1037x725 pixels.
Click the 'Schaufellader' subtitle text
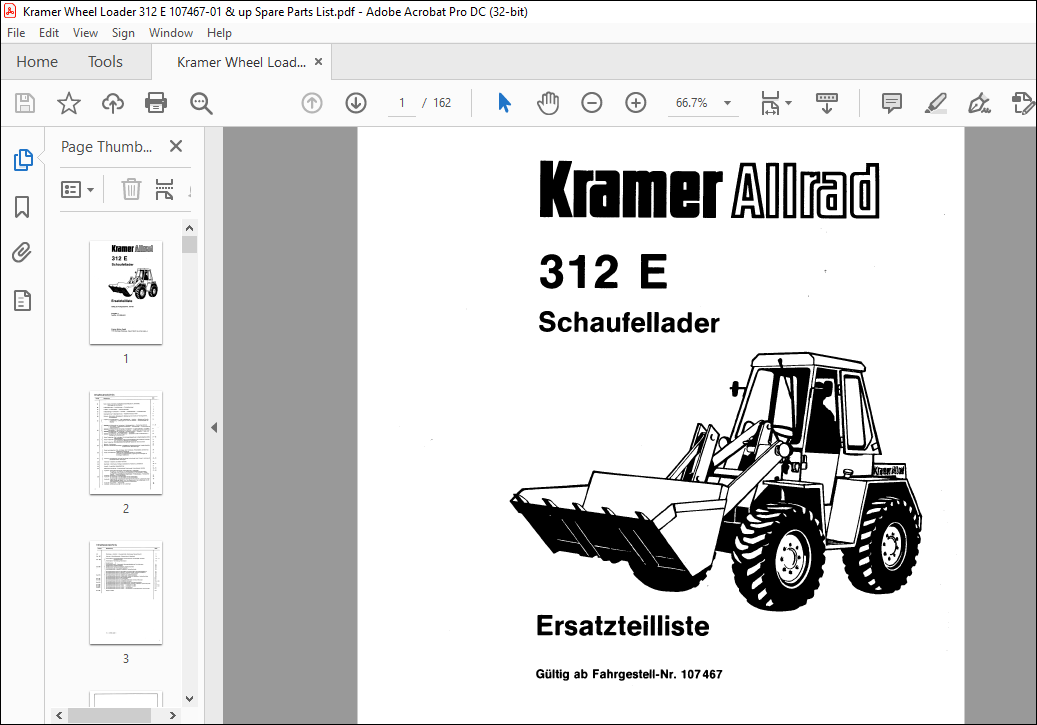(x=628, y=323)
